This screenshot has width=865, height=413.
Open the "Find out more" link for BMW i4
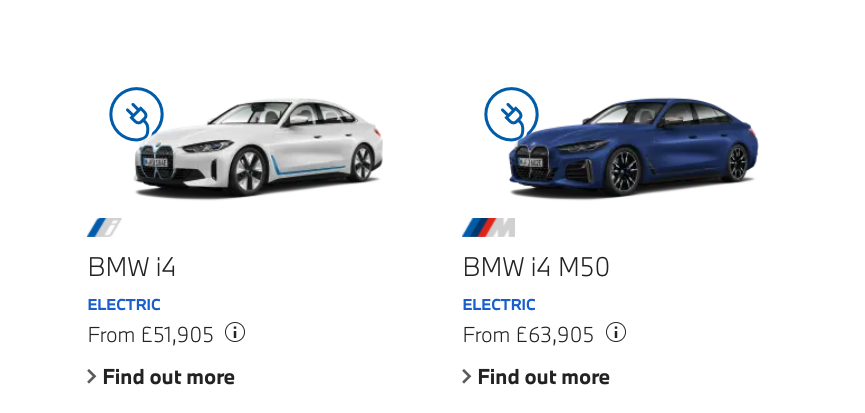point(168,377)
